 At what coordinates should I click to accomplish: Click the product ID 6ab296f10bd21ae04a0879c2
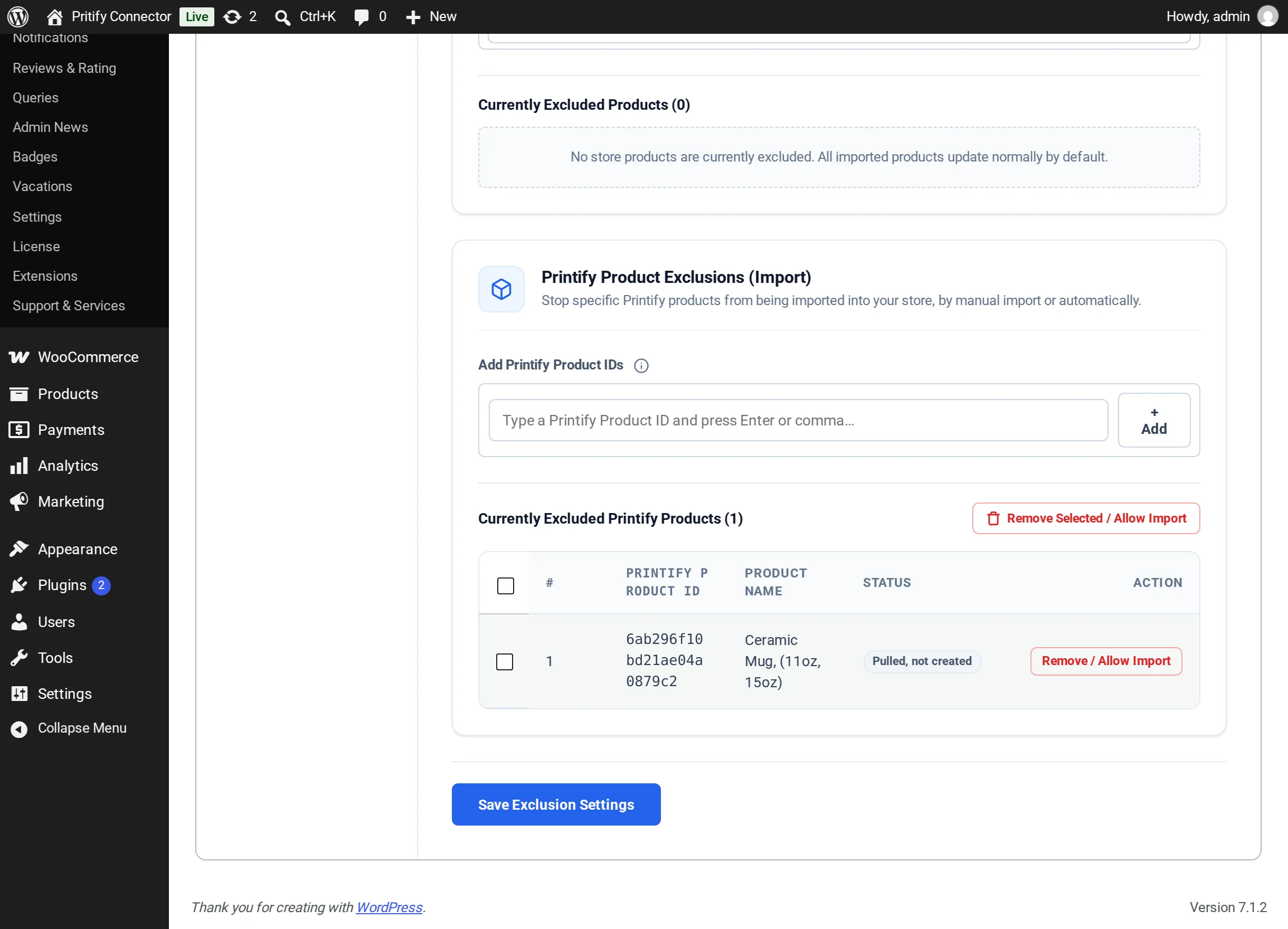[x=664, y=660]
